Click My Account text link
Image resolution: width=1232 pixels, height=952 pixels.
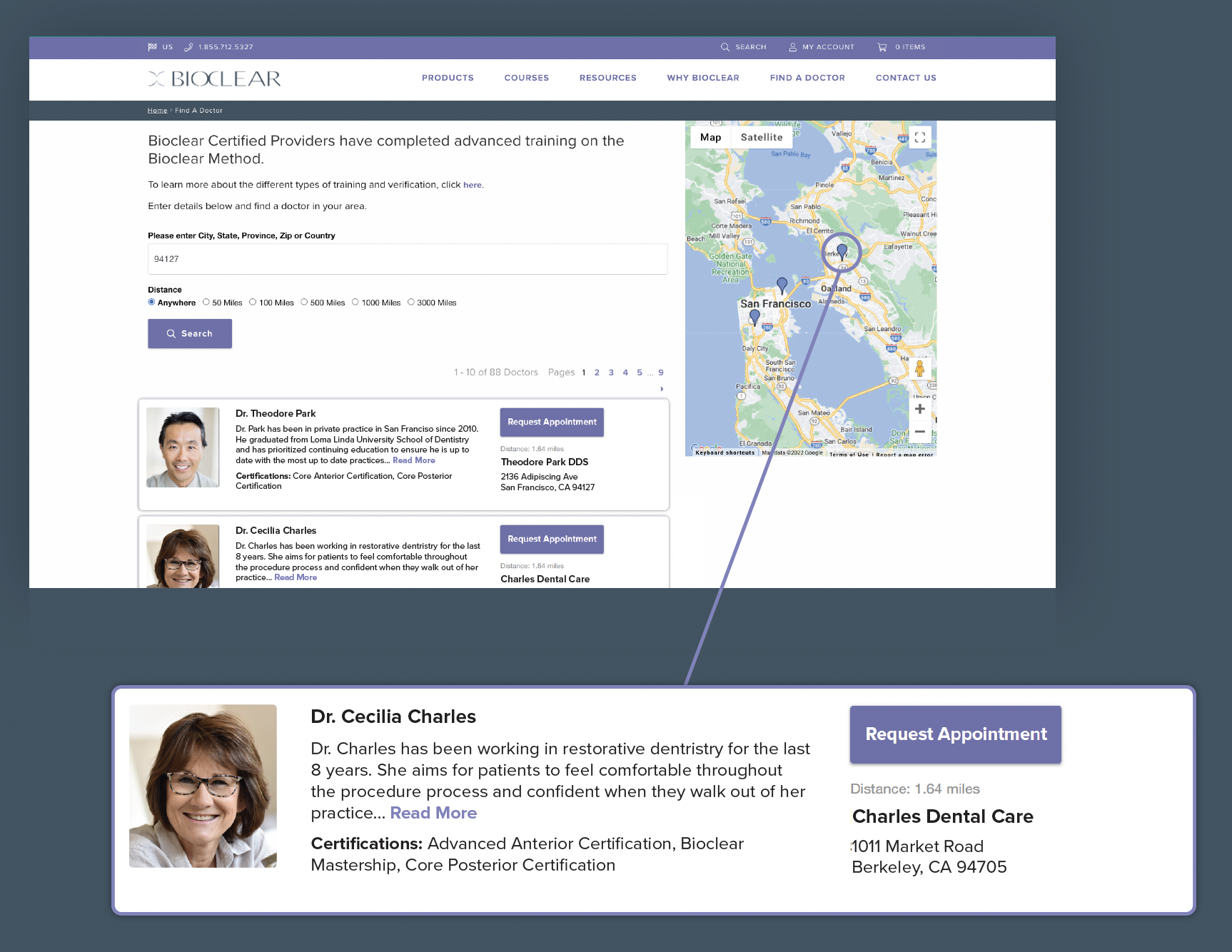(828, 47)
